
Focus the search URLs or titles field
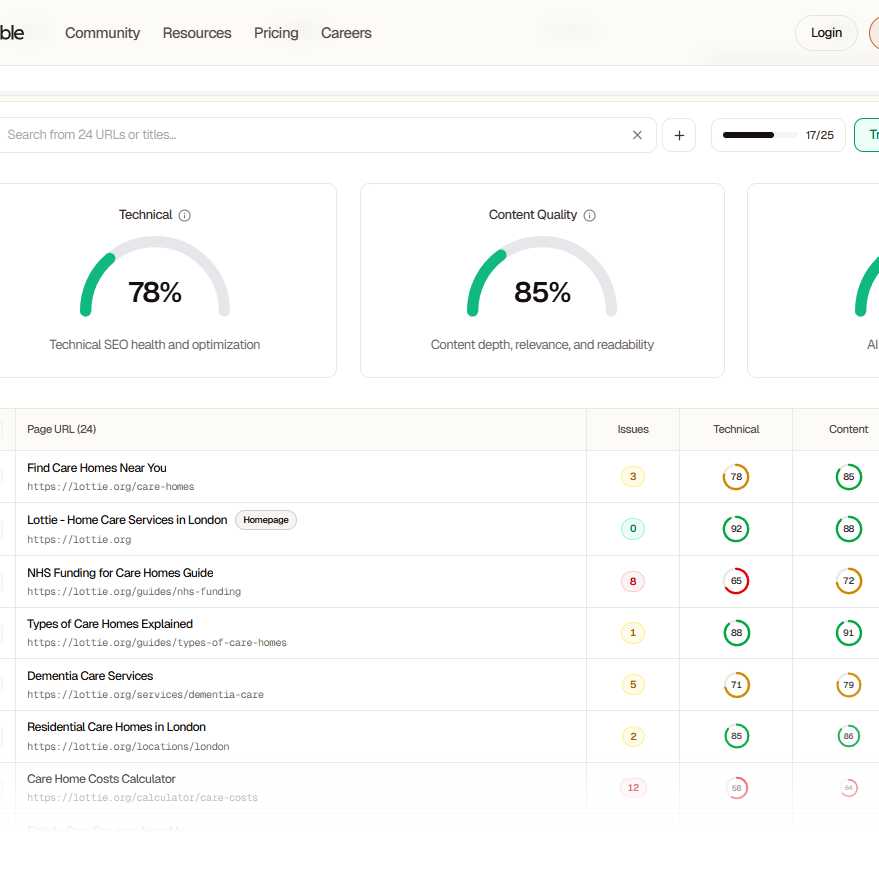tap(310, 135)
